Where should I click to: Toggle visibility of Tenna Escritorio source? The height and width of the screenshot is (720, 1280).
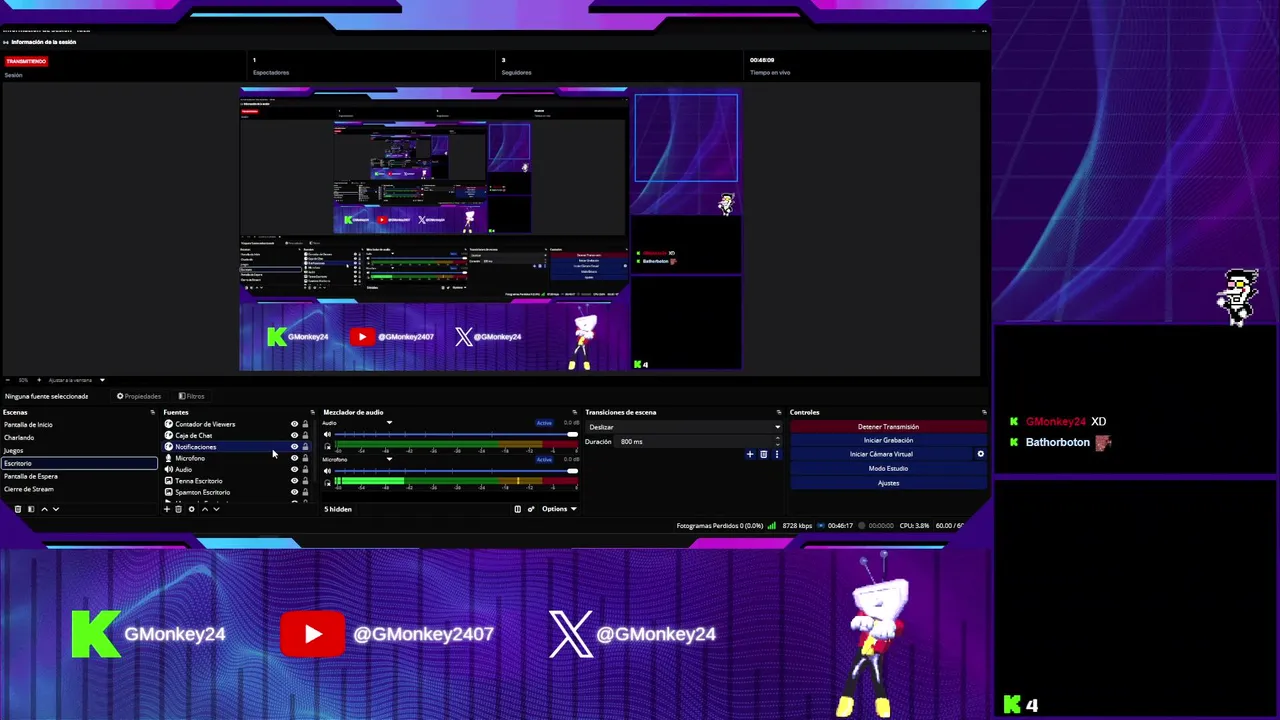pyautogui.click(x=294, y=481)
